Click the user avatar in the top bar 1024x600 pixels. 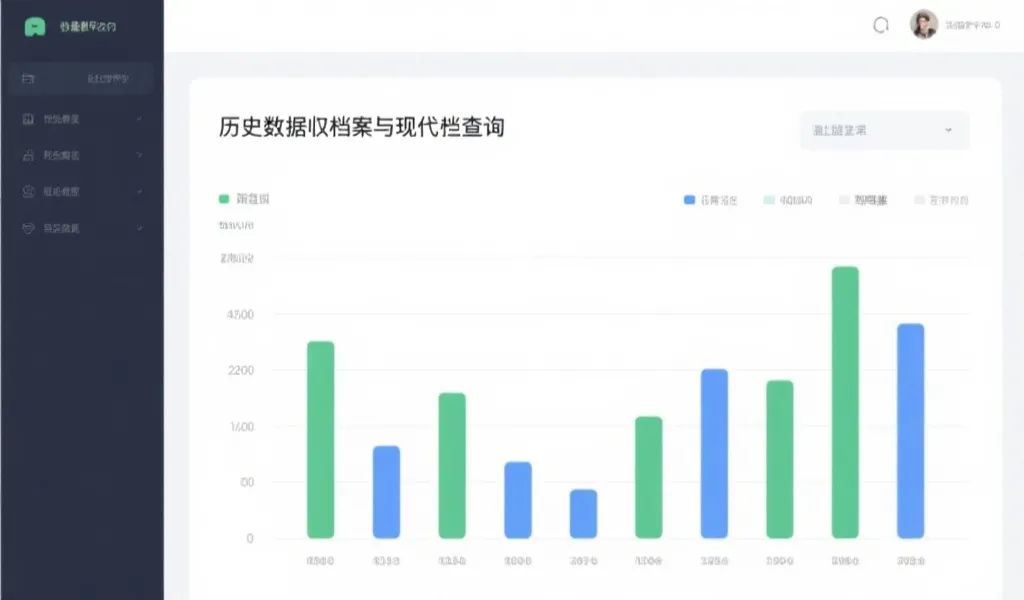pyautogui.click(x=922, y=24)
